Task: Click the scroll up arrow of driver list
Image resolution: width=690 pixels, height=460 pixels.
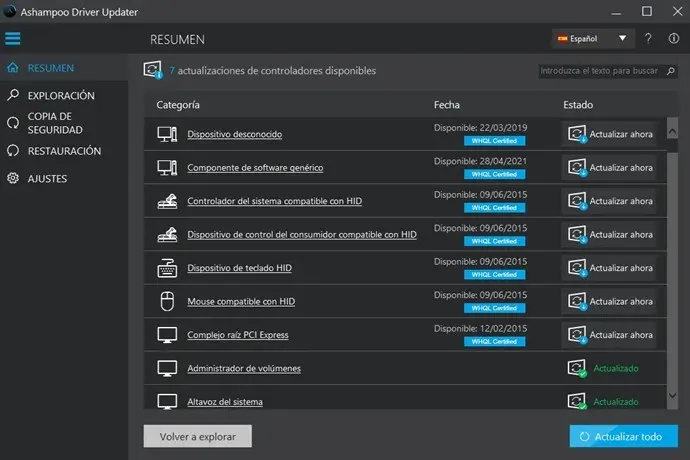Action: point(672,131)
